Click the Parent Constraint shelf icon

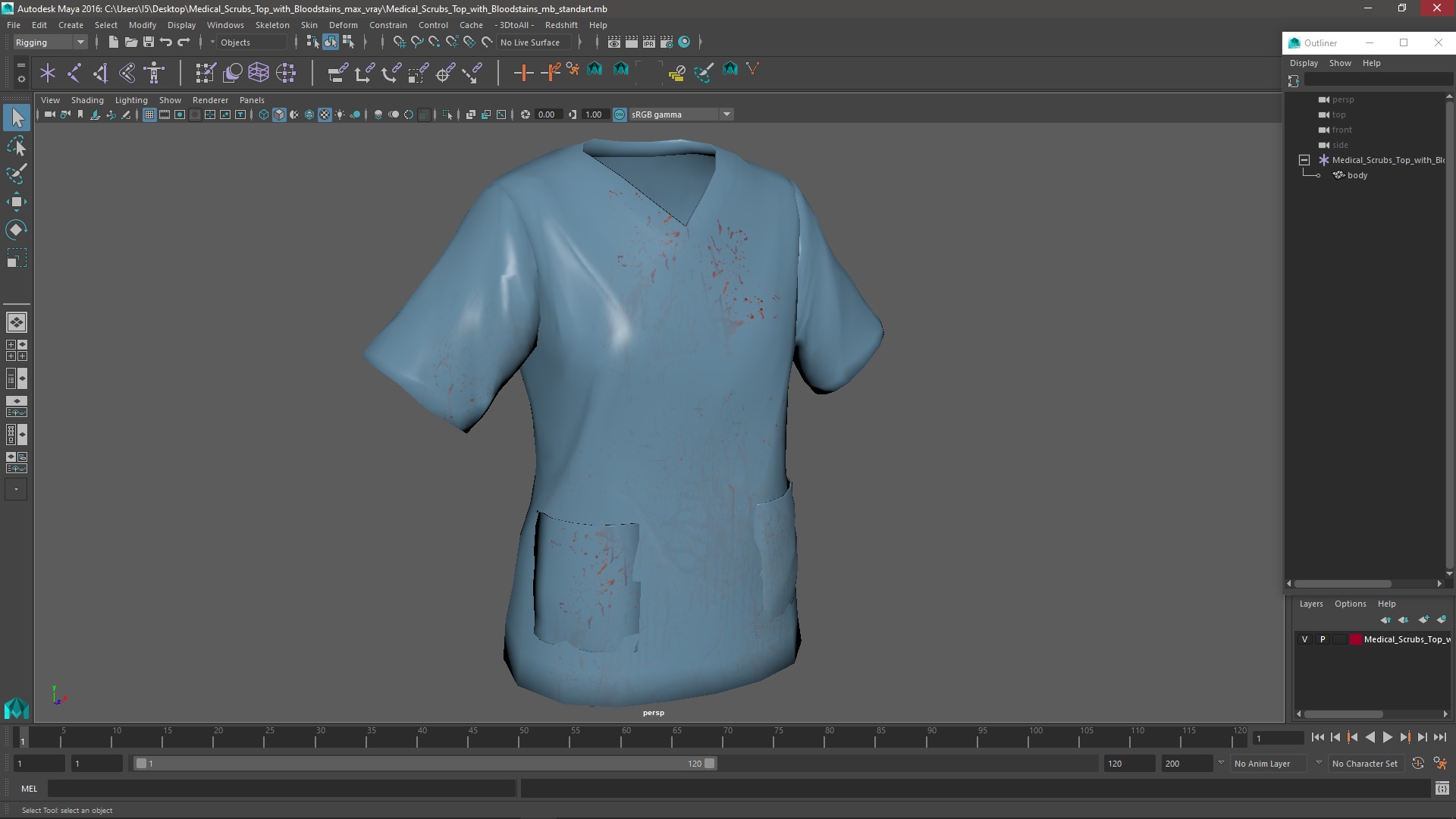coord(337,73)
